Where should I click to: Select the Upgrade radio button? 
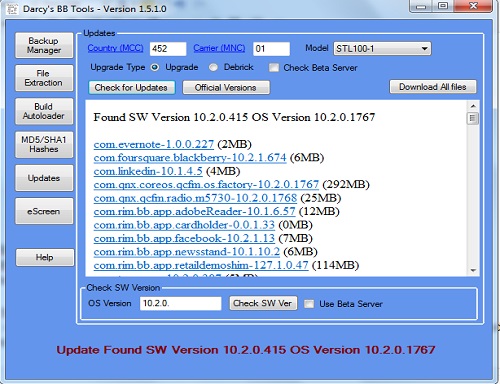[x=155, y=67]
